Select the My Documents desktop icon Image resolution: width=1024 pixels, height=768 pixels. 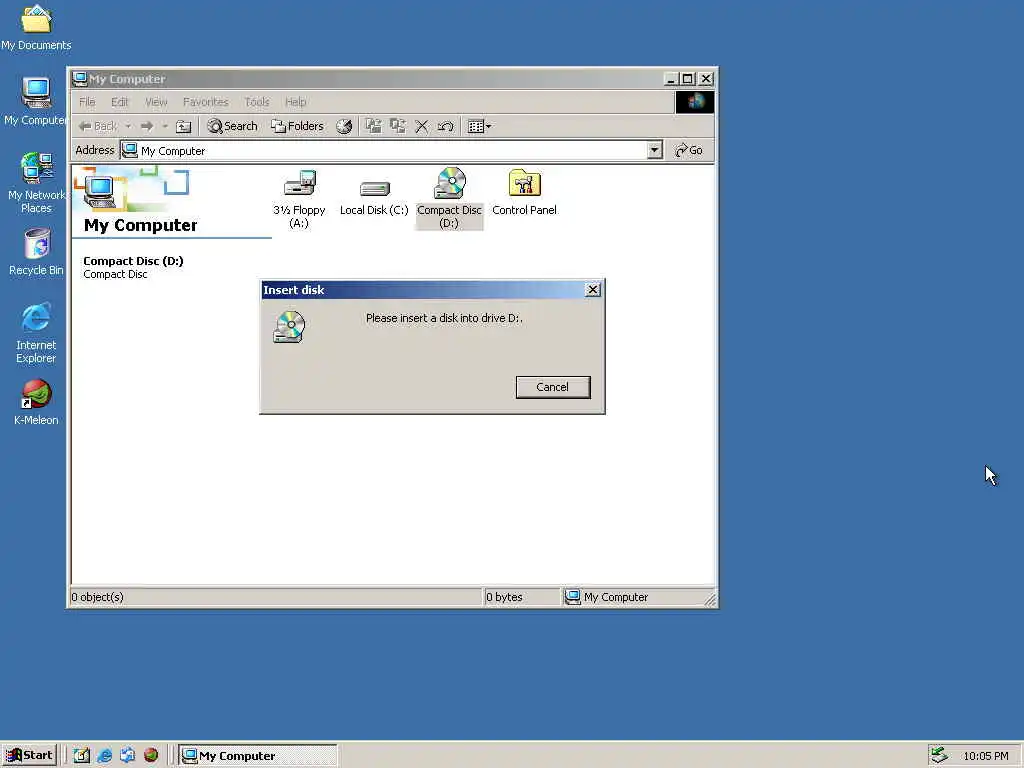tap(36, 28)
